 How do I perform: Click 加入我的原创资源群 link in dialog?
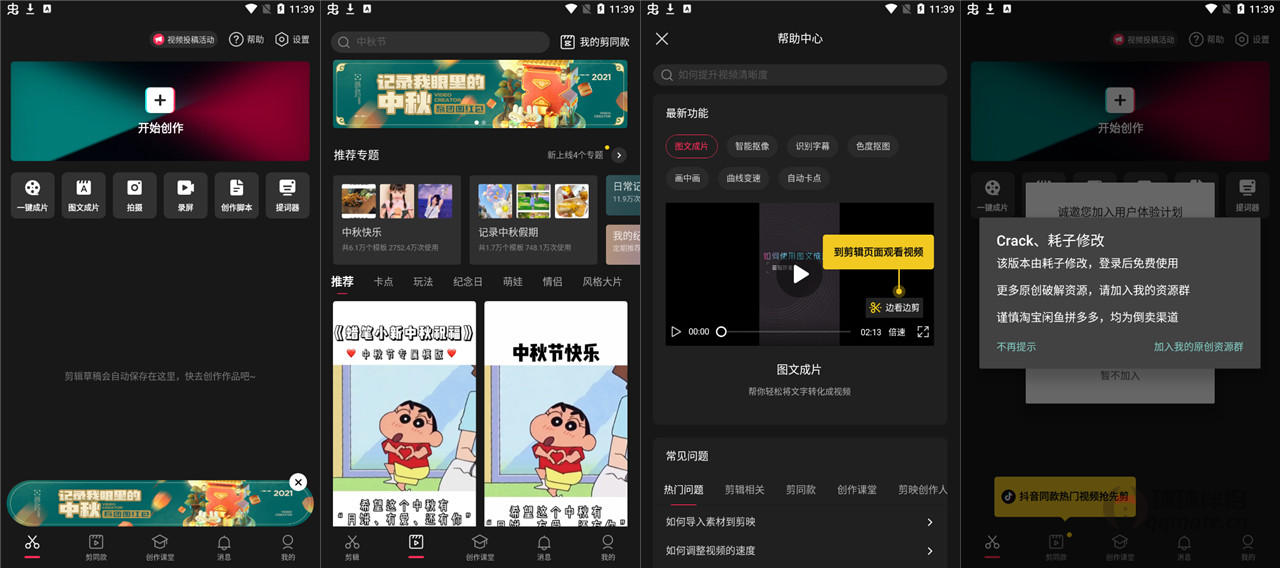tap(1198, 347)
